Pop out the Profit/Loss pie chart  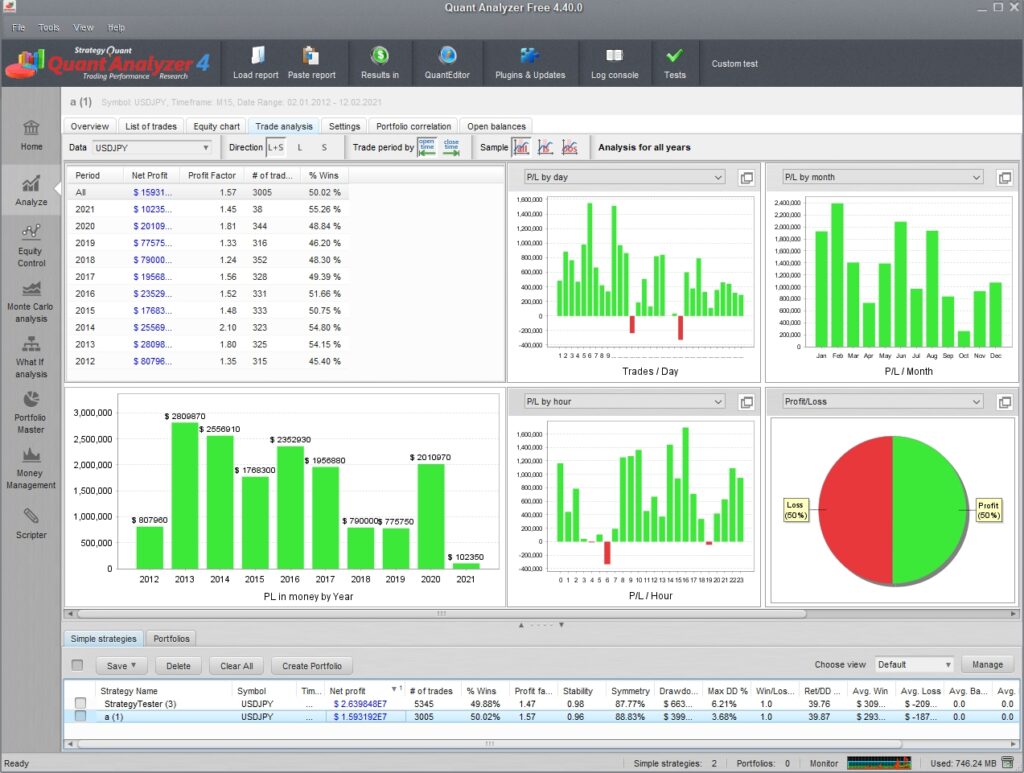(x=1005, y=402)
